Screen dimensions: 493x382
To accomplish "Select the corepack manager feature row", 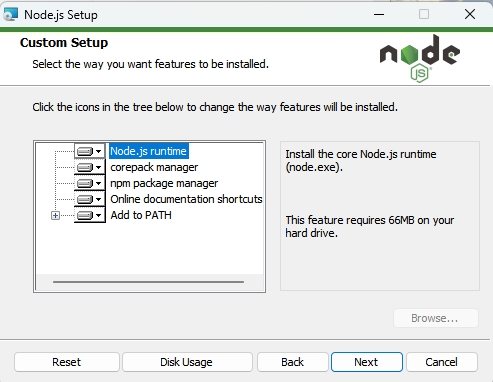I will pos(154,167).
